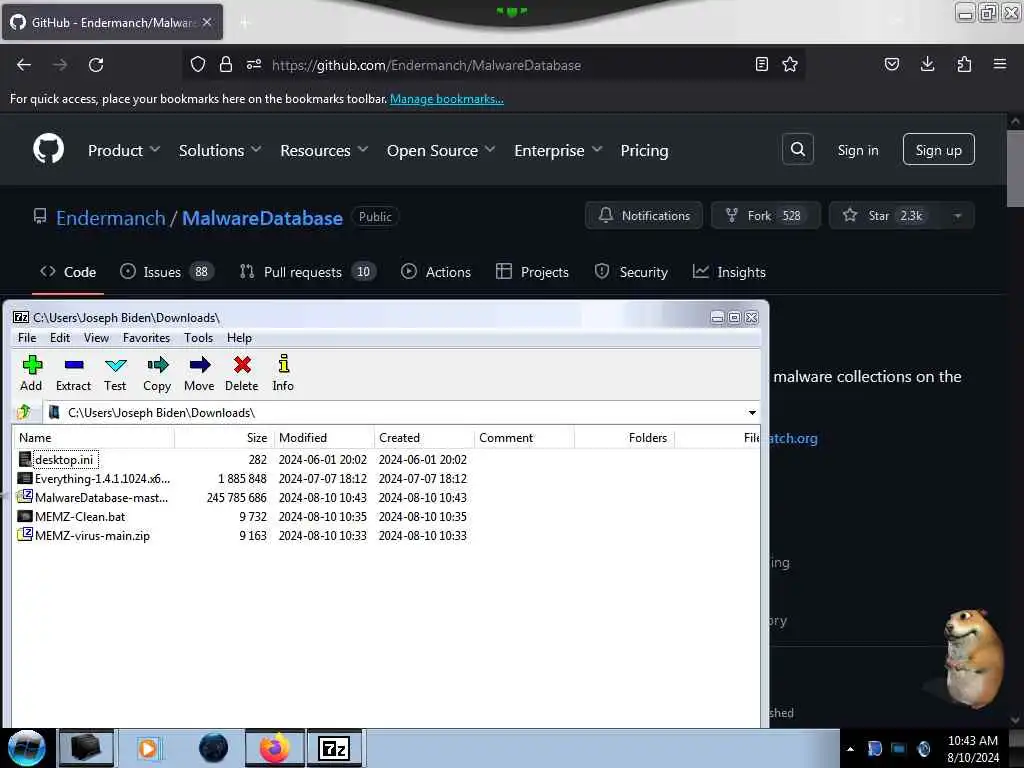Screen dimensions: 1024x768
Task: Expand the Resources dropdown on GitHub
Action: (324, 151)
